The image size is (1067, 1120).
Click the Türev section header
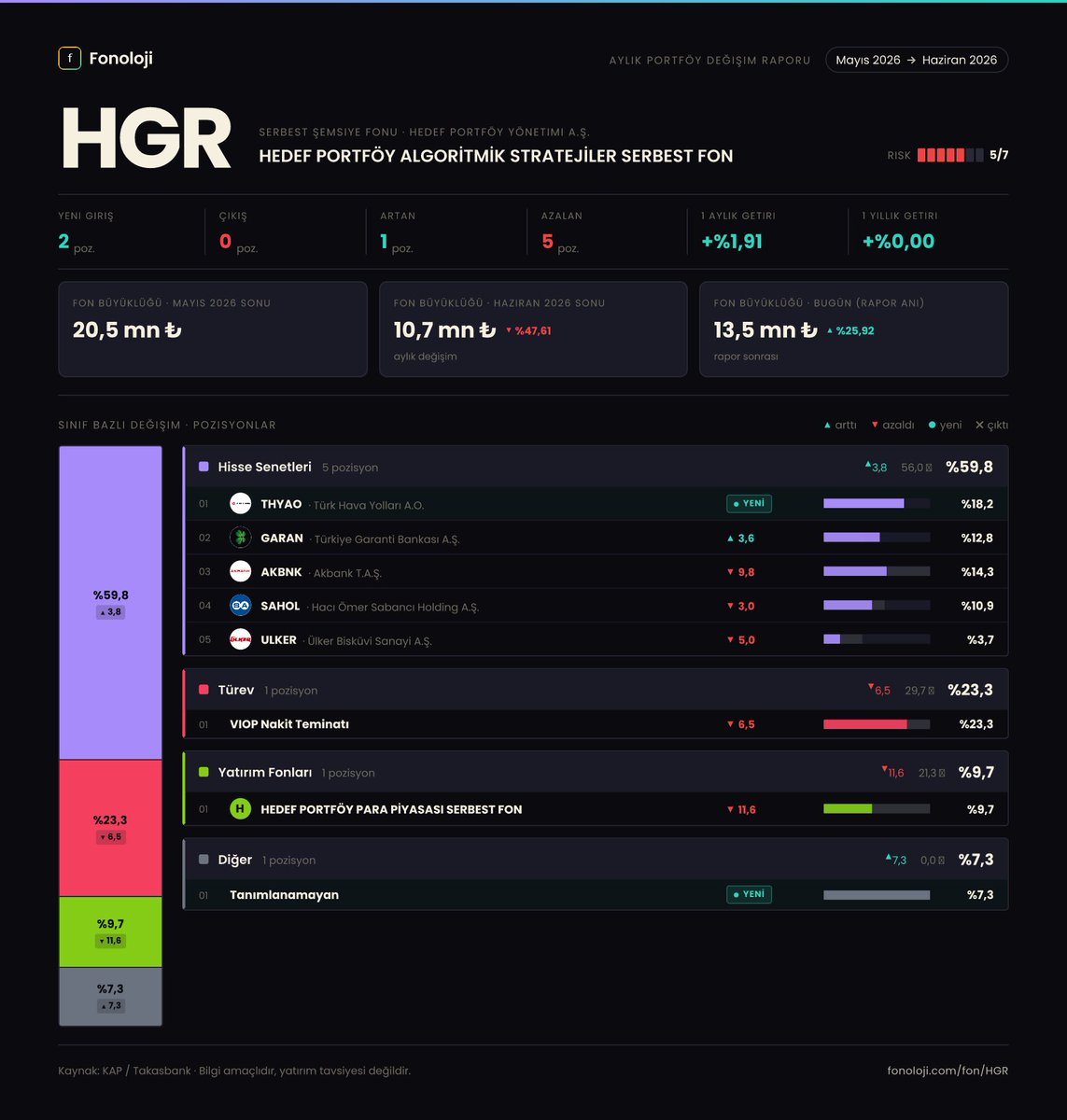(x=596, y=690)
